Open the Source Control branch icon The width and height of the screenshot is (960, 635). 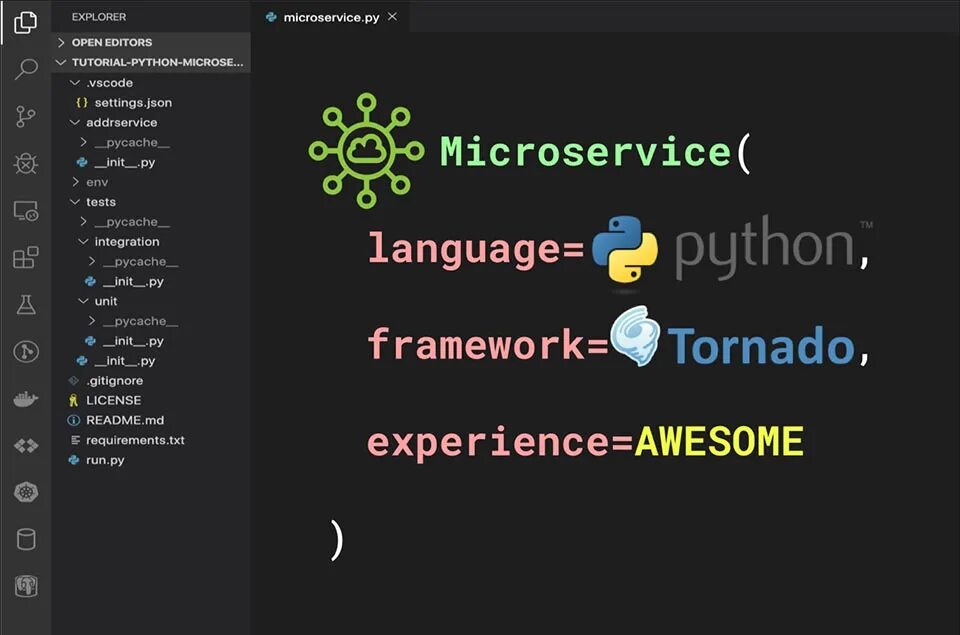coord(25,116)
